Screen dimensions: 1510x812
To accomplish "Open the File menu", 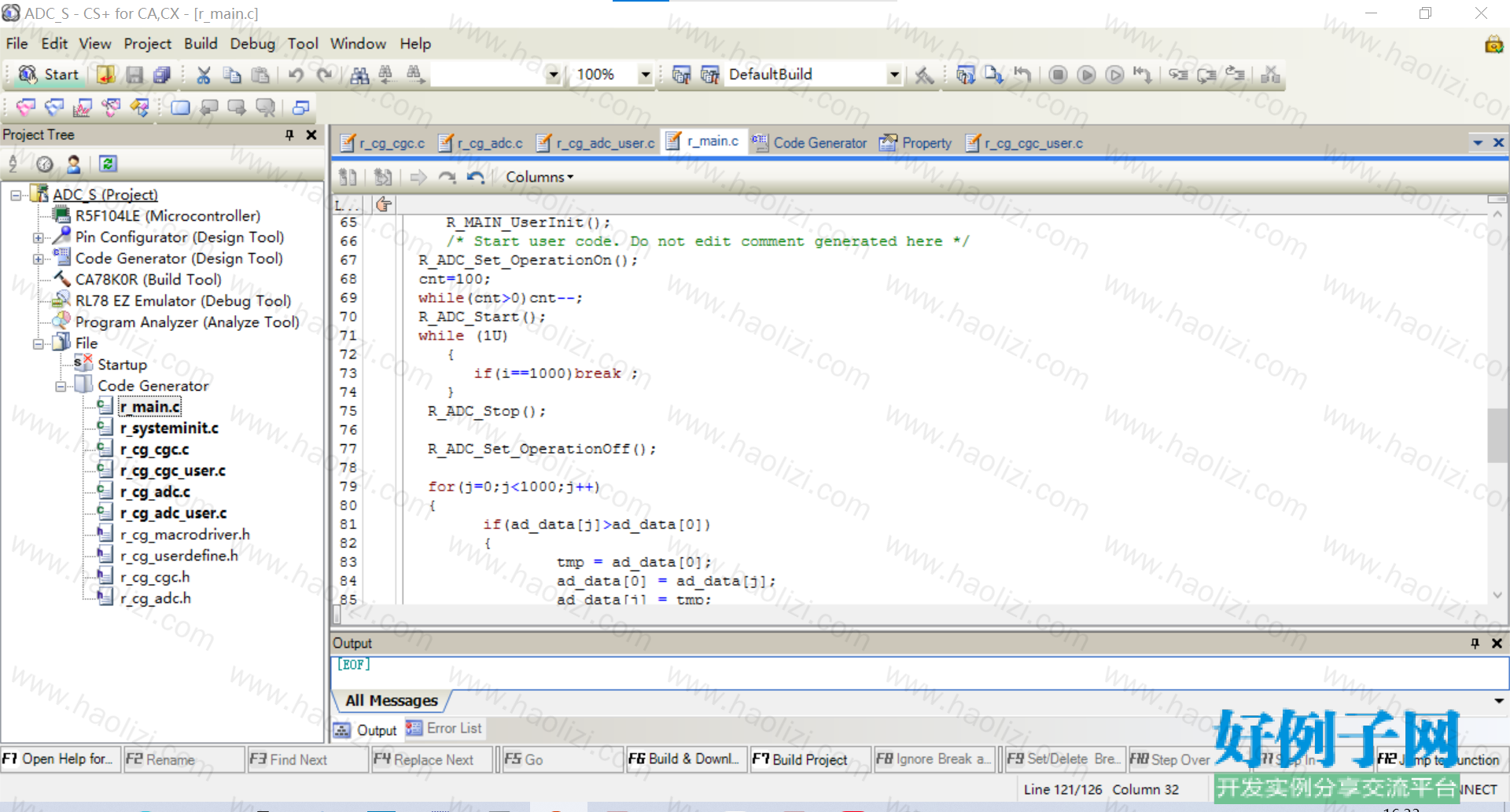I will pyautogui.click(x=17, y=43).
